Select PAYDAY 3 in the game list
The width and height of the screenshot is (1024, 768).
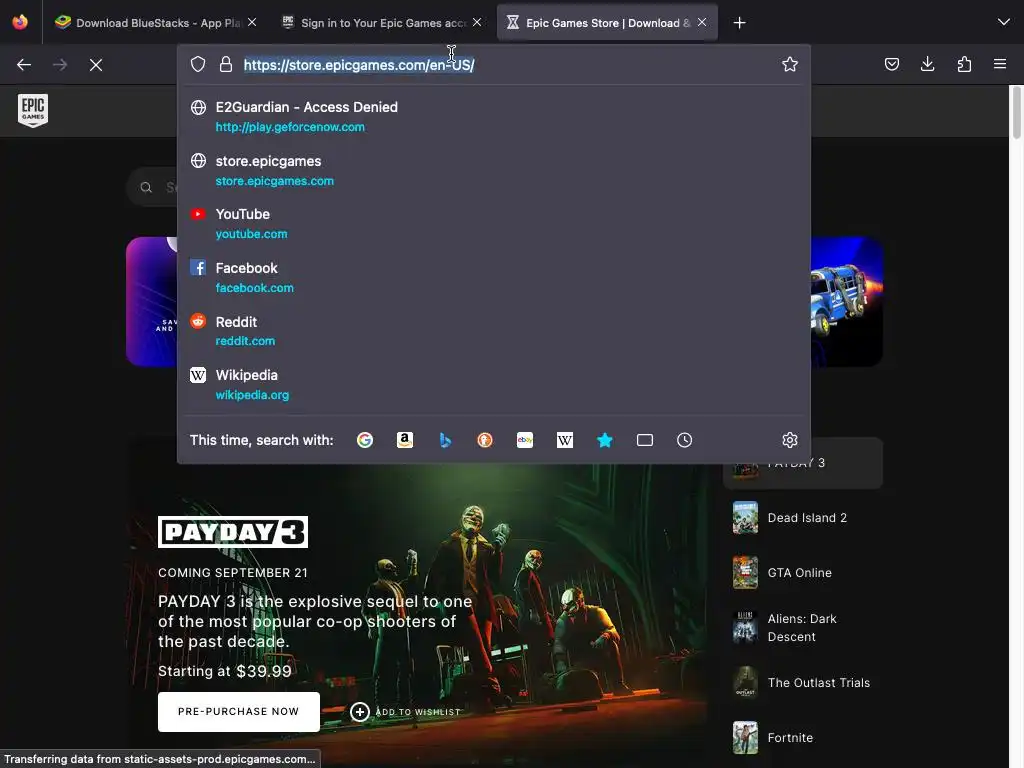(803, 463)
